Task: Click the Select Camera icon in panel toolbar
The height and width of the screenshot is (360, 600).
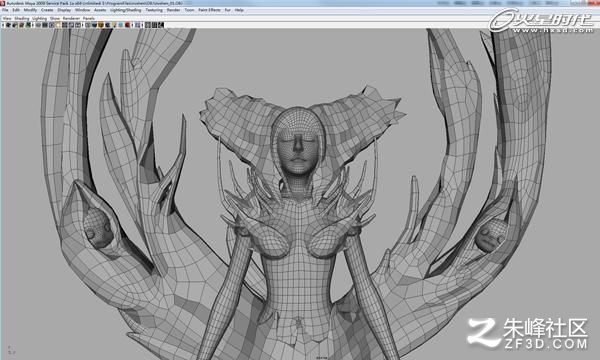Action: pos(8,25)
